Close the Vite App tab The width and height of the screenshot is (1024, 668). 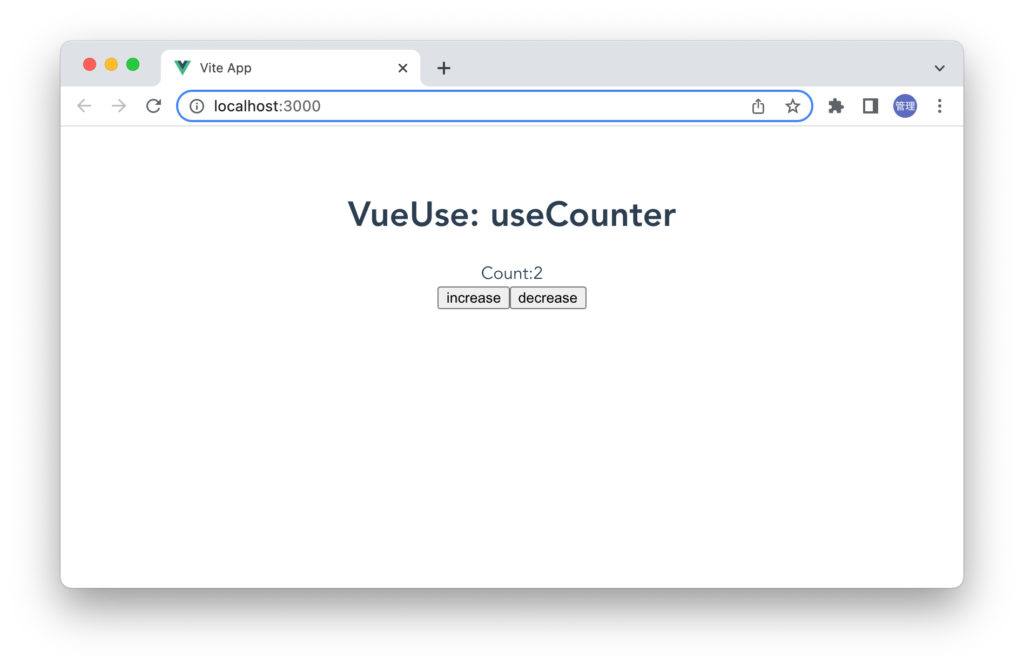(403, 68)
